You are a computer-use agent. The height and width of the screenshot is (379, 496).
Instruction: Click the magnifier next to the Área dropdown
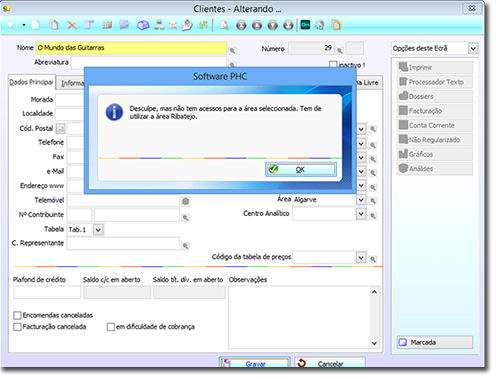[373, 201]
